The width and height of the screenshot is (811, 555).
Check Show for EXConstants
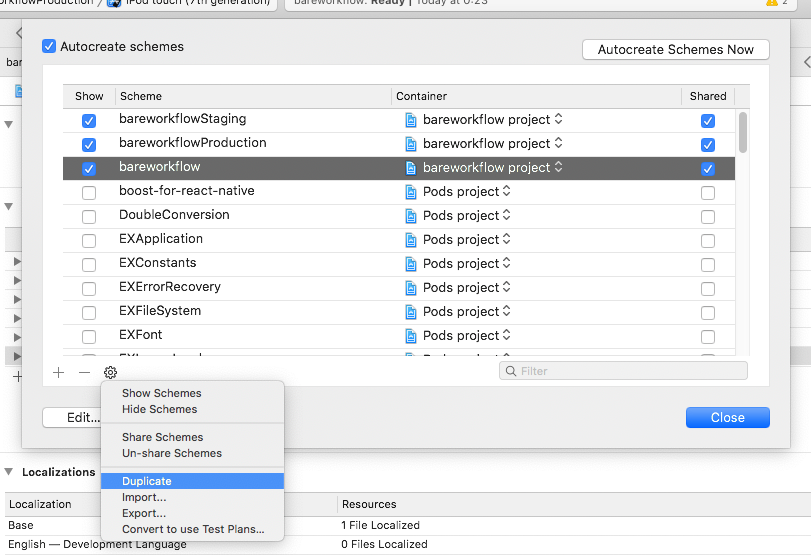point(89,264)
